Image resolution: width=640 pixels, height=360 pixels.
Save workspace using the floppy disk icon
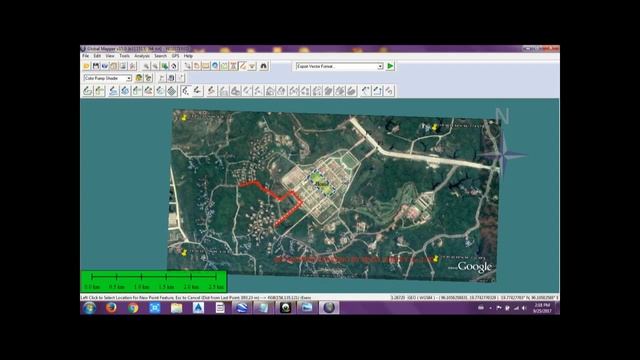coord(96,66)
